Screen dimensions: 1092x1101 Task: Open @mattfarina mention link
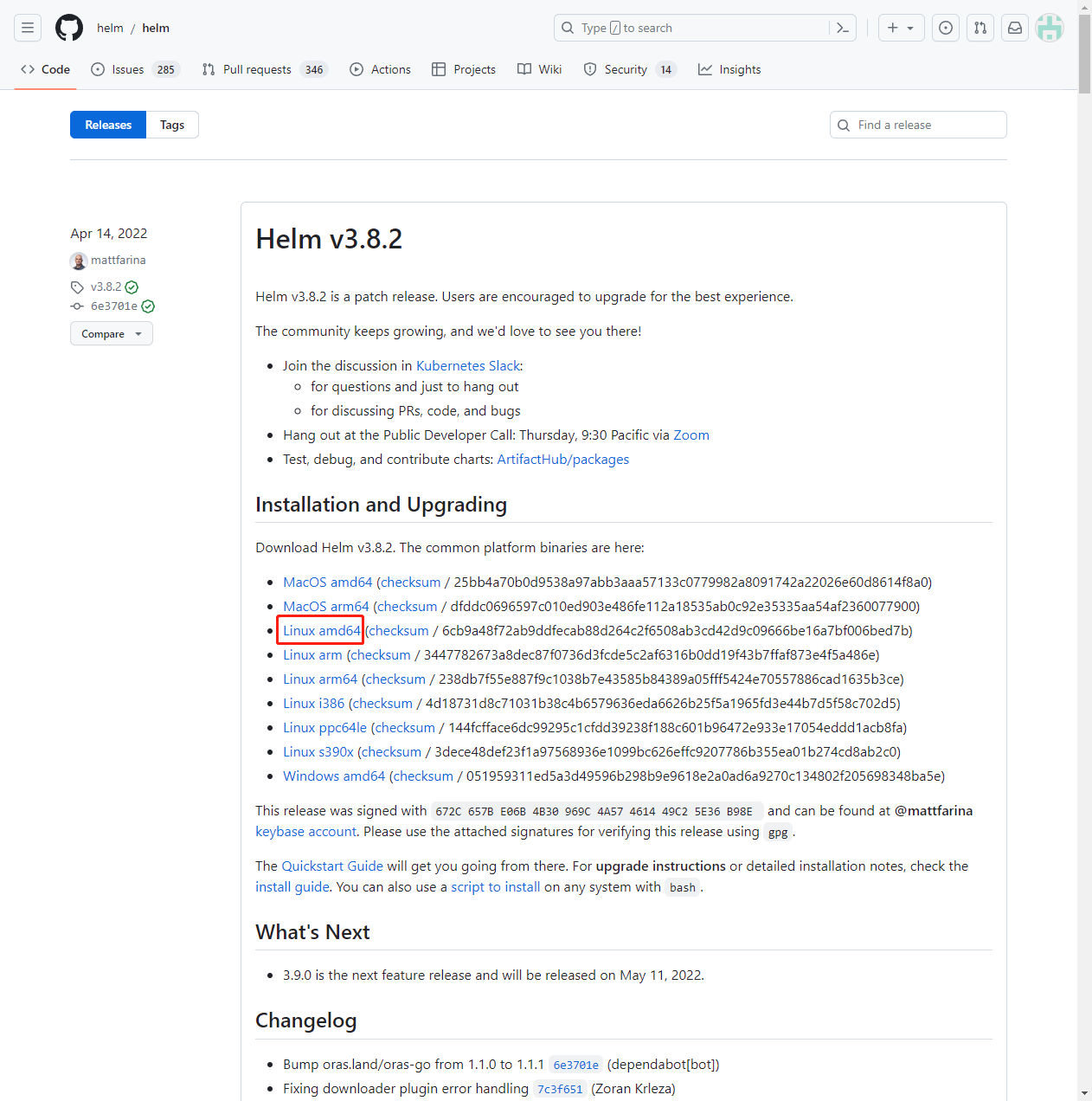point(934,811)
